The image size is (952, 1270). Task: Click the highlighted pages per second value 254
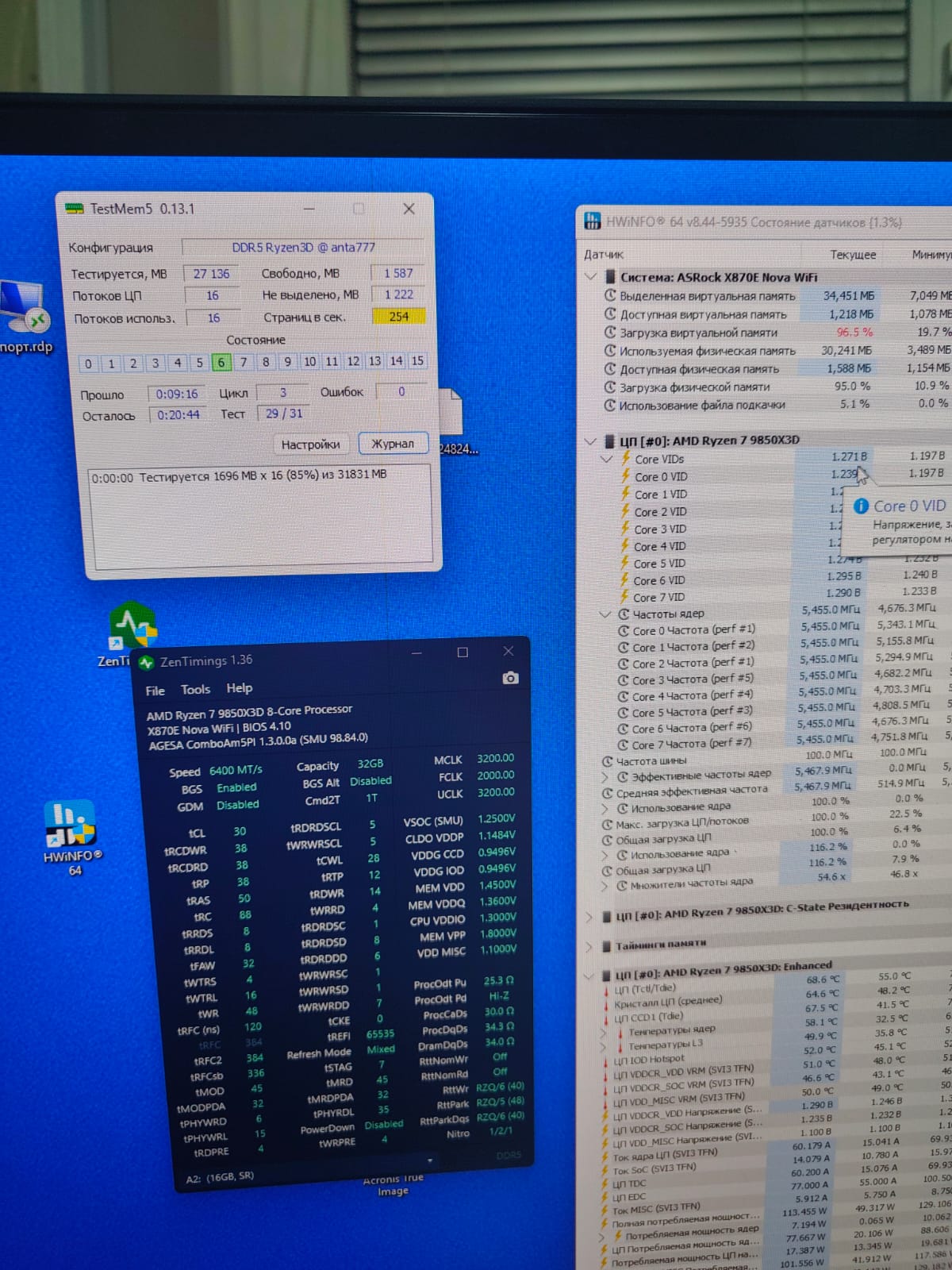coord(398,316)
